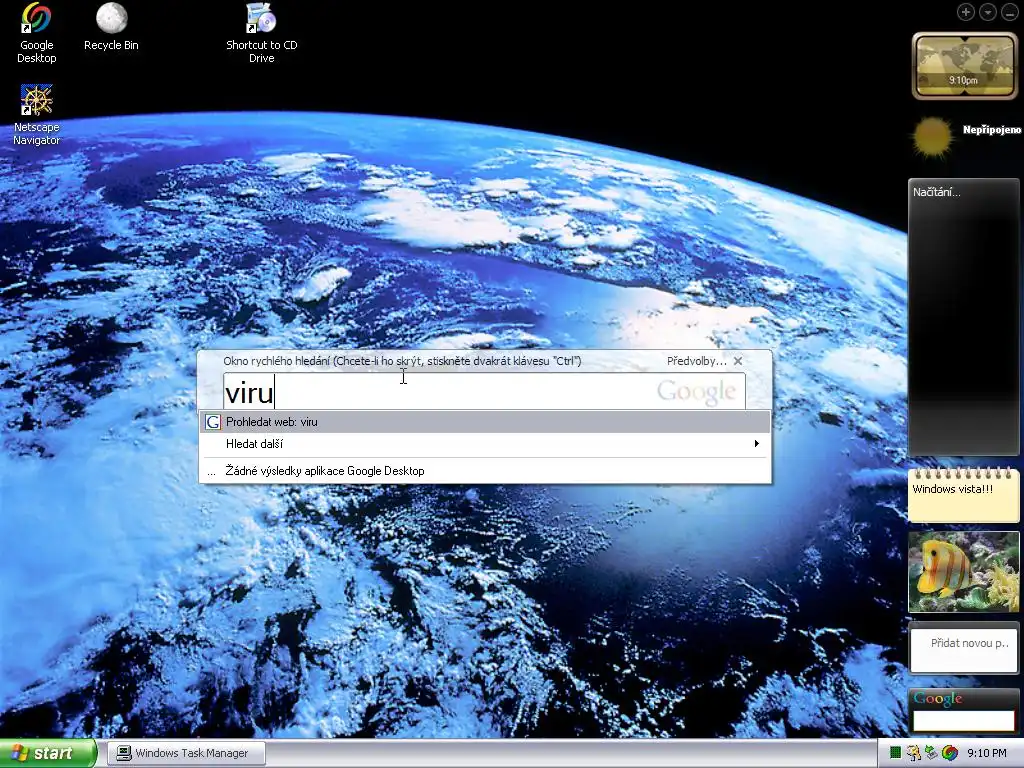
Task: Minimize the sidebar with the minus button
Action: click(1009, 12)
